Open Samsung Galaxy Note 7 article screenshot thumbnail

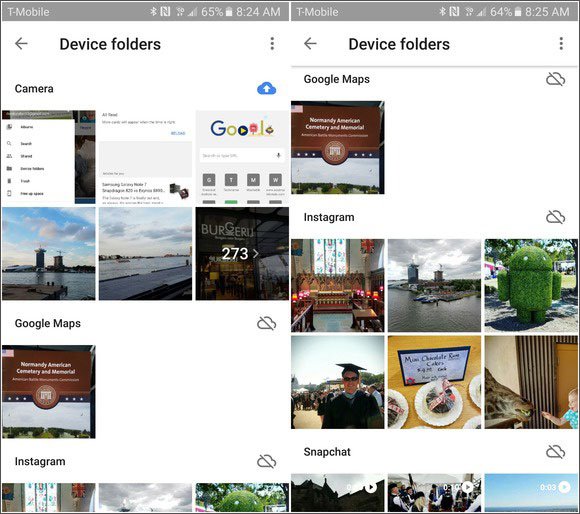tap(145, 157)
